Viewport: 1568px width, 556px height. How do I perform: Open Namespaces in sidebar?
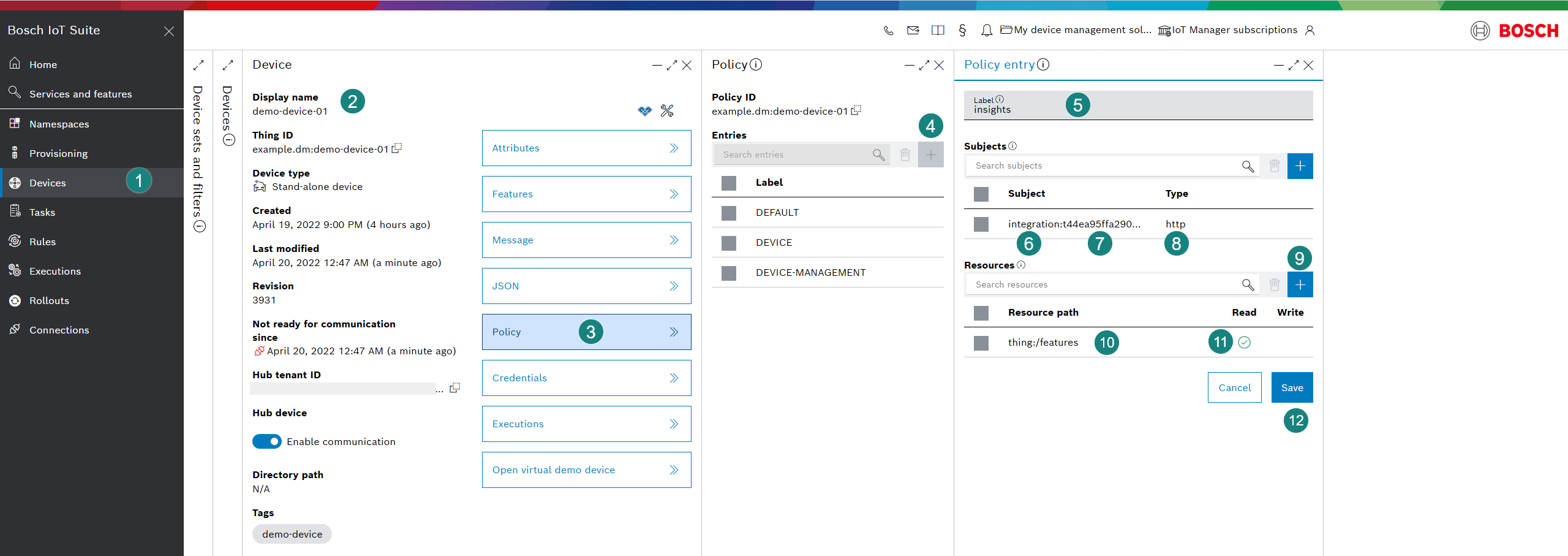pyautogui.click(x=92, y=124)
